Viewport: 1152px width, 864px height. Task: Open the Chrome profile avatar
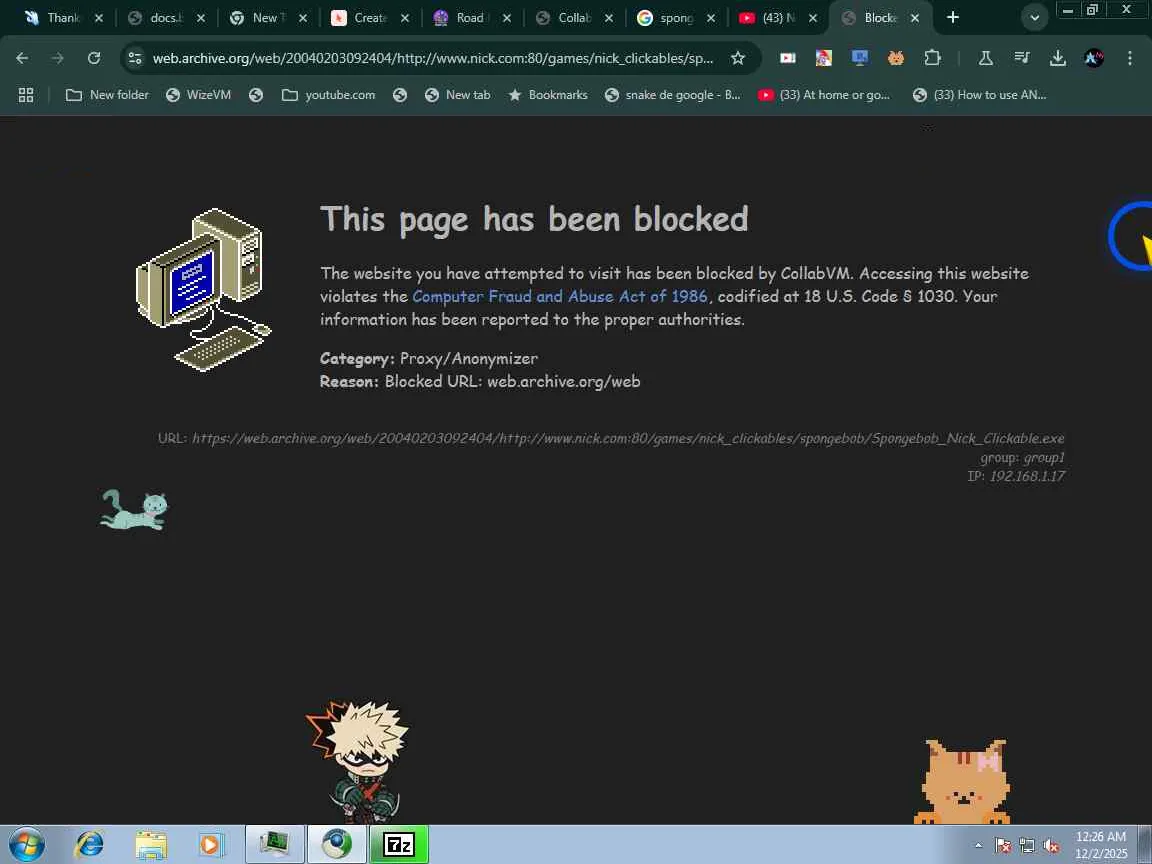[x=1094, y=58]
